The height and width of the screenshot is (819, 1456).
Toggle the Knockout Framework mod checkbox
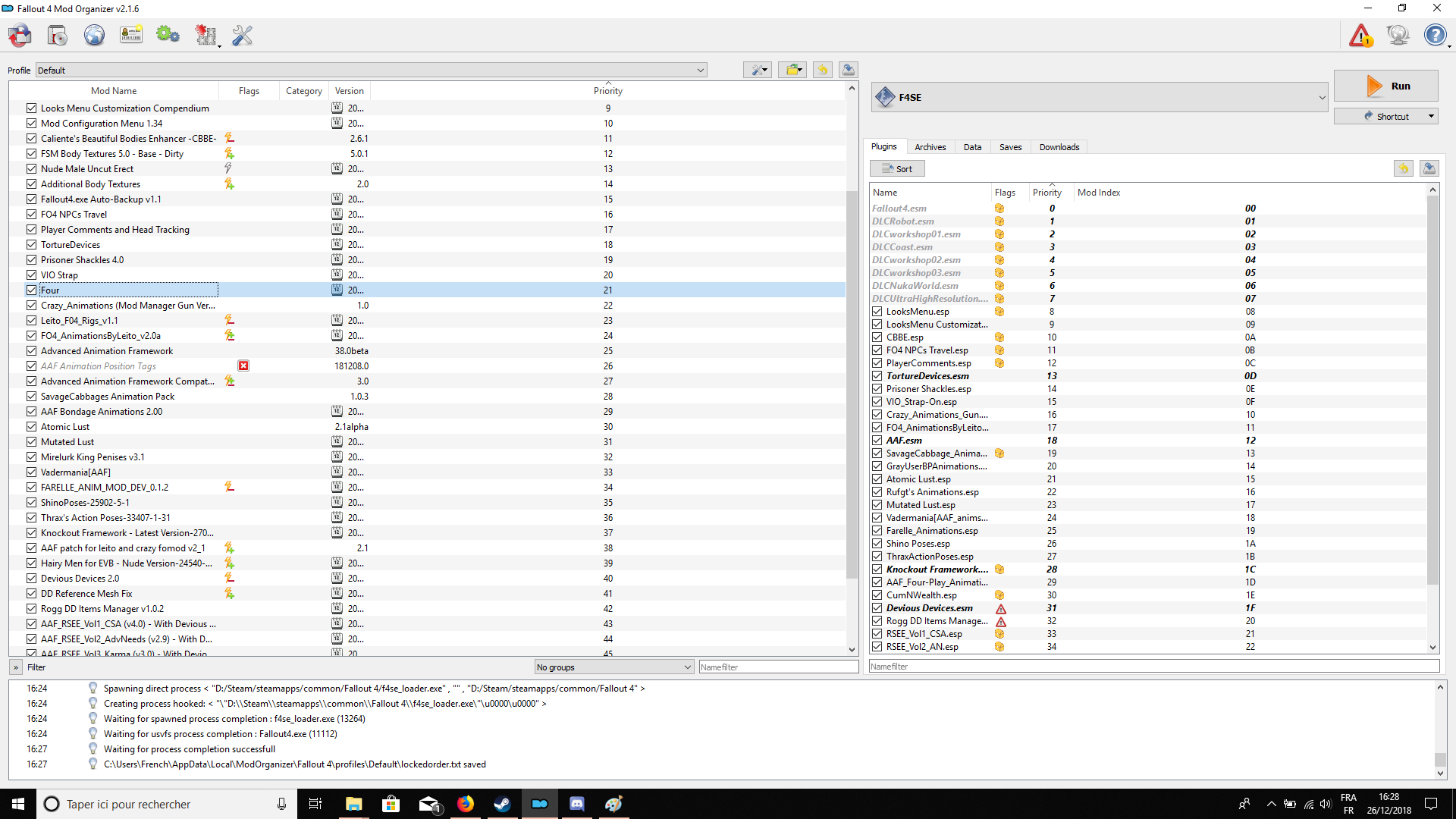pyautogui.click(x=31, y=533)
